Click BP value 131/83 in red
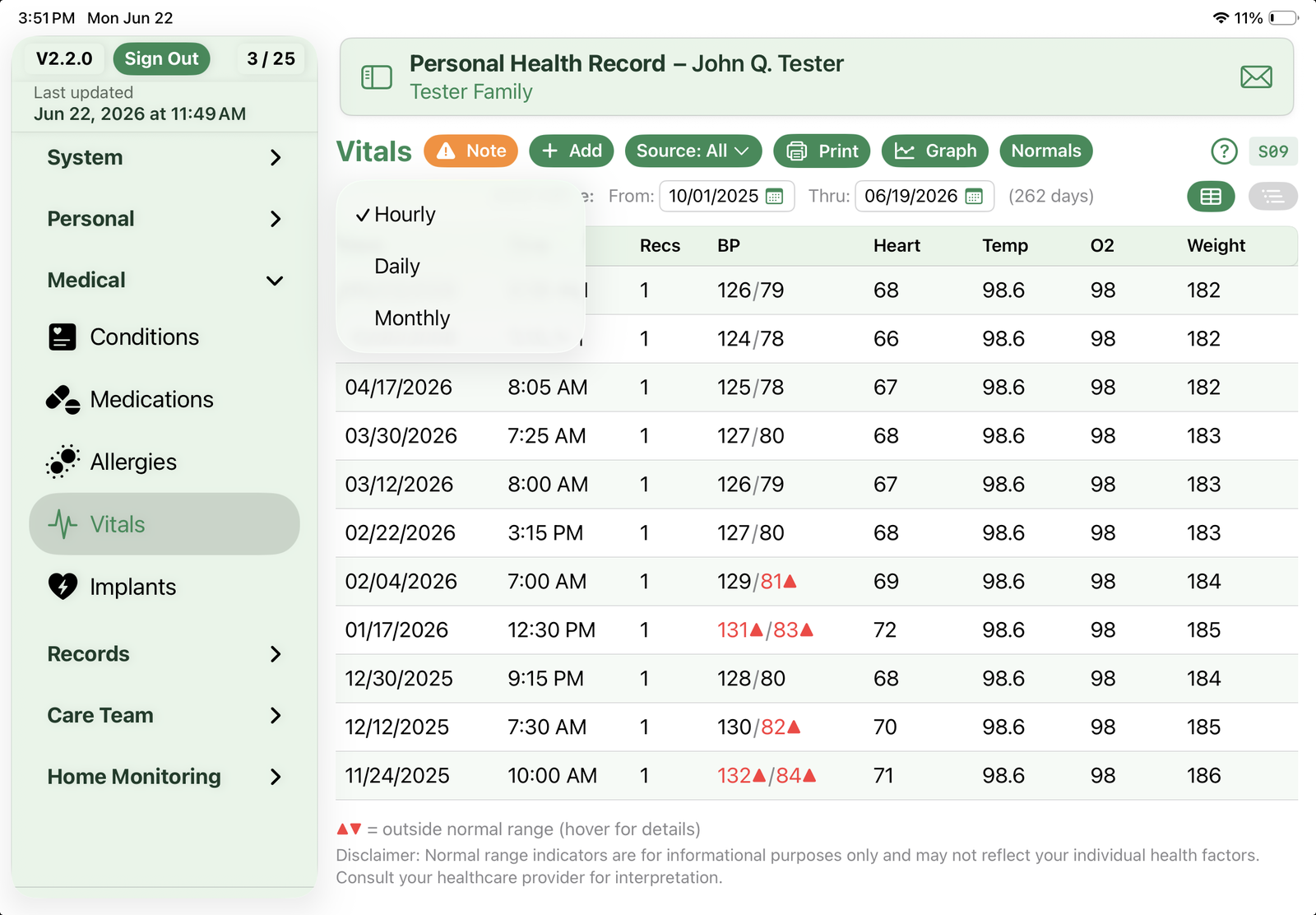Screen dimensions: 1316x915 pos(765,630)
